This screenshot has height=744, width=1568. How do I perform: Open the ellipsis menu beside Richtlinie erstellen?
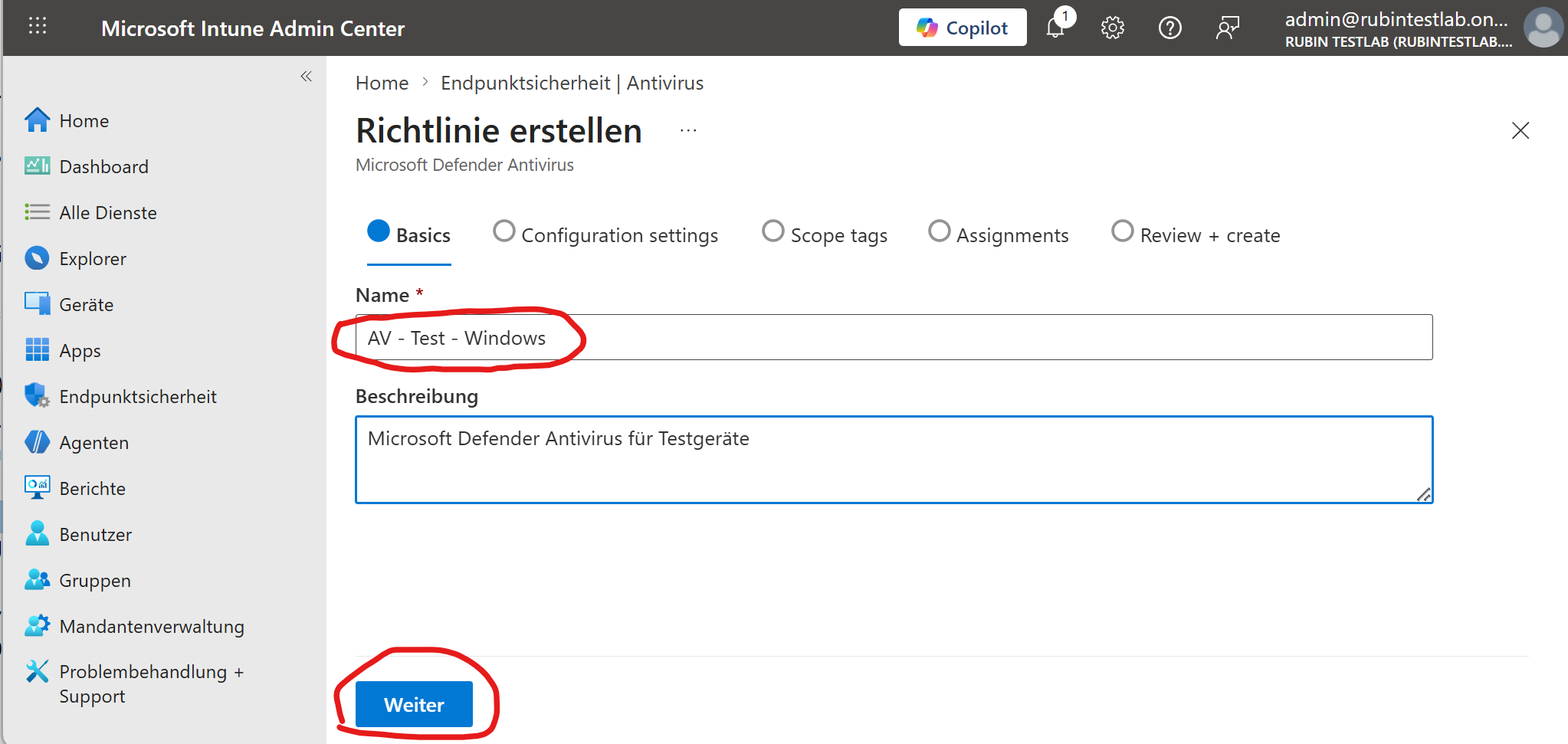pos(688,131)
